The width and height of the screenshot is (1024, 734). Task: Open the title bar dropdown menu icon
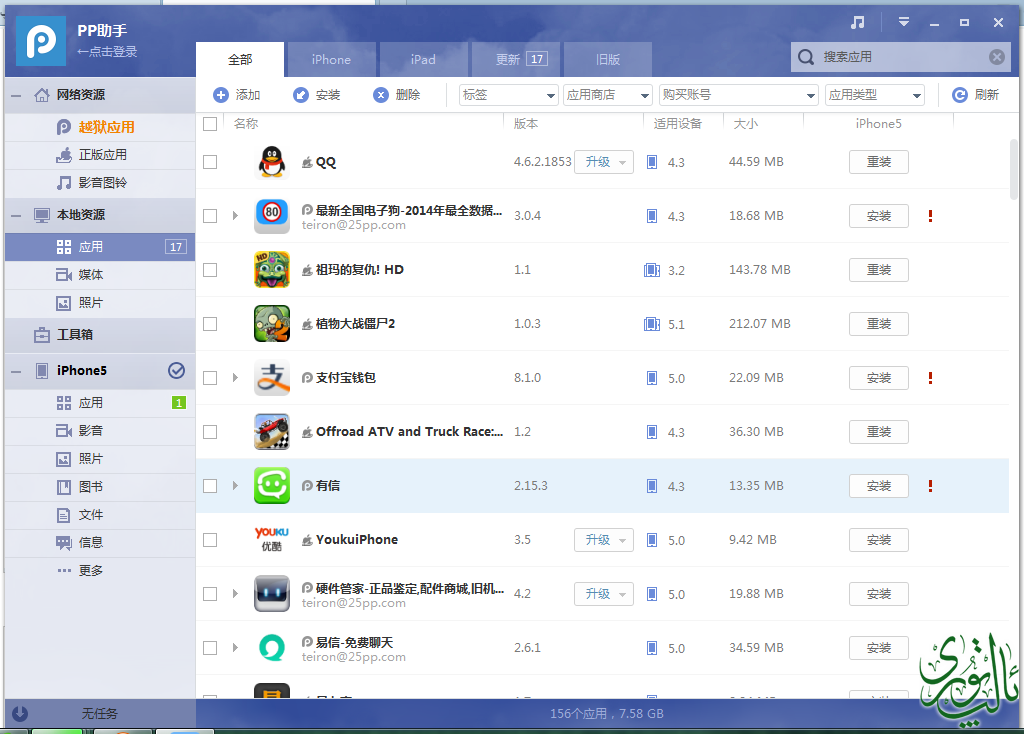(904, 22)
